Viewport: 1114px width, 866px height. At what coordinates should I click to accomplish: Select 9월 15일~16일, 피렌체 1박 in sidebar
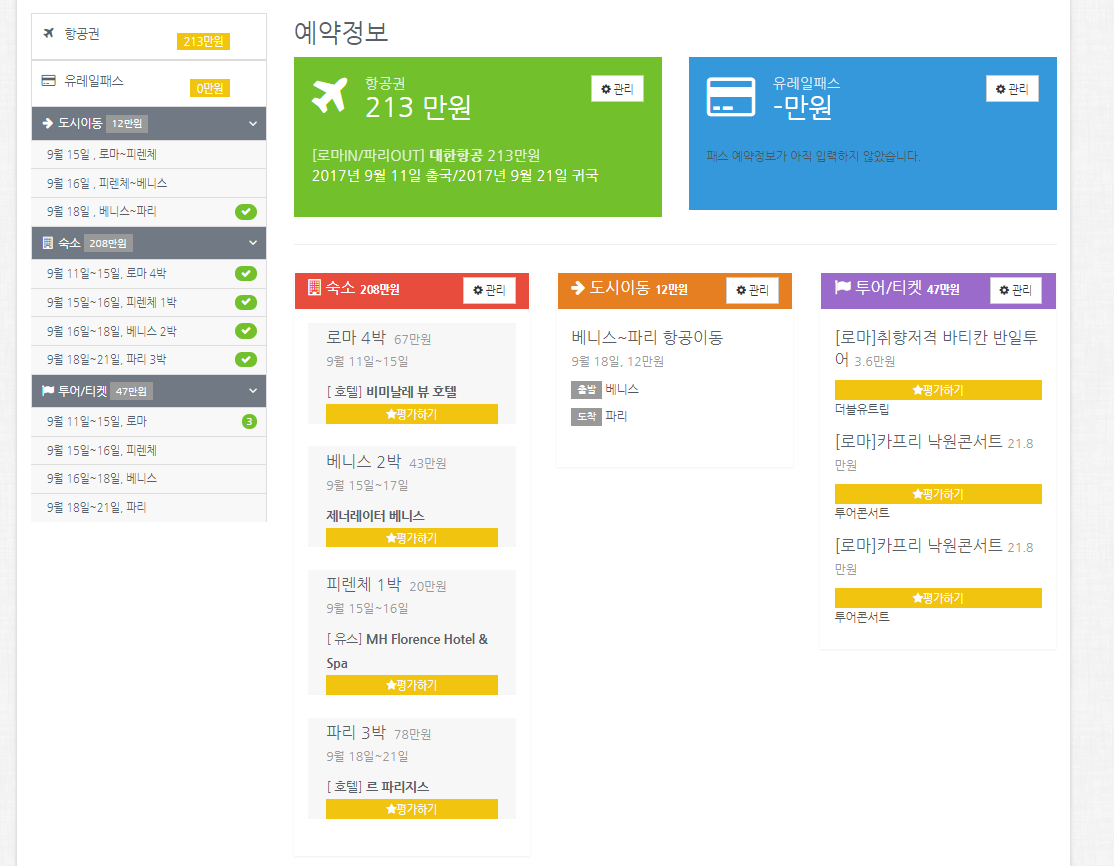pos(149,303)
